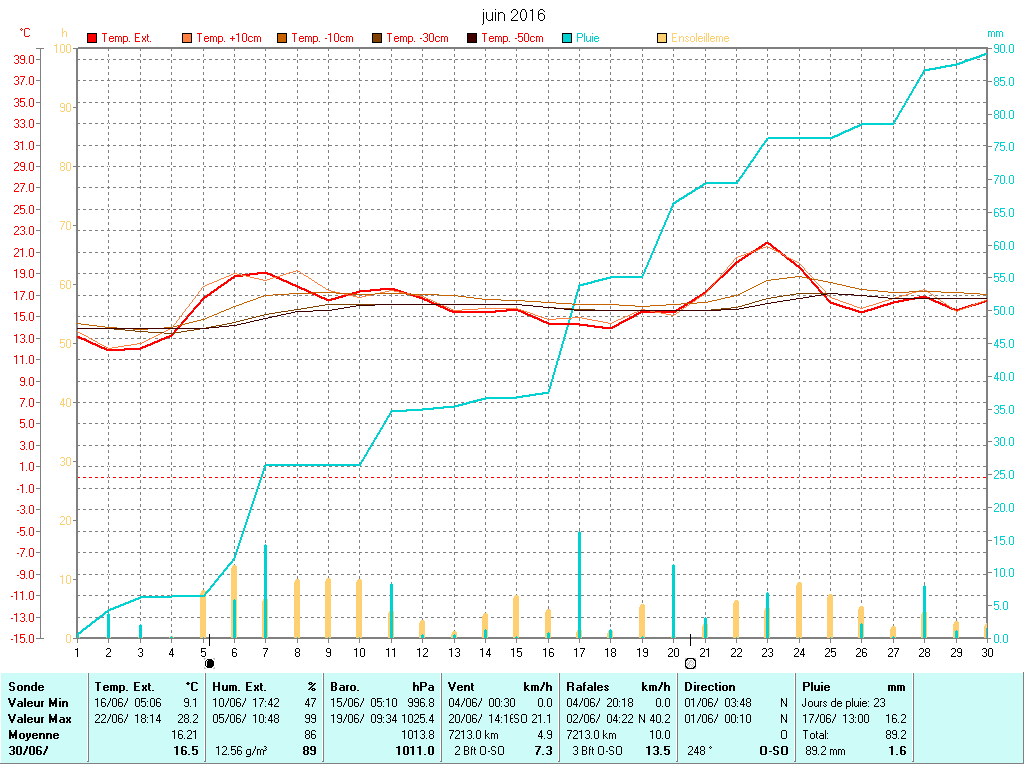Click the yellow Ensoleillement legend swatch
The image size is (1024, 764).
(x=662, y=38)
